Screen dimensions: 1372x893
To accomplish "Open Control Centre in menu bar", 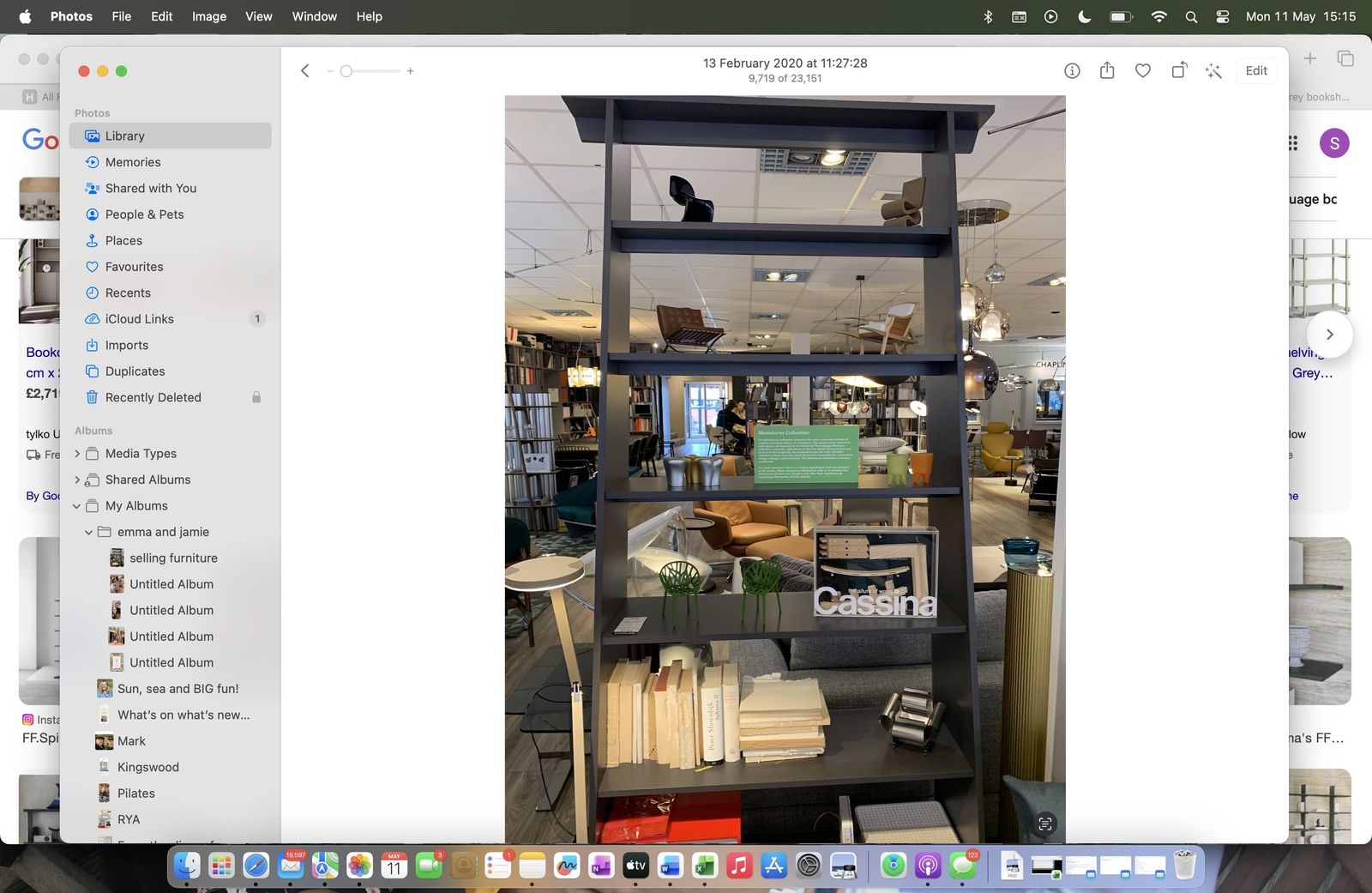I will point(1223,16).
